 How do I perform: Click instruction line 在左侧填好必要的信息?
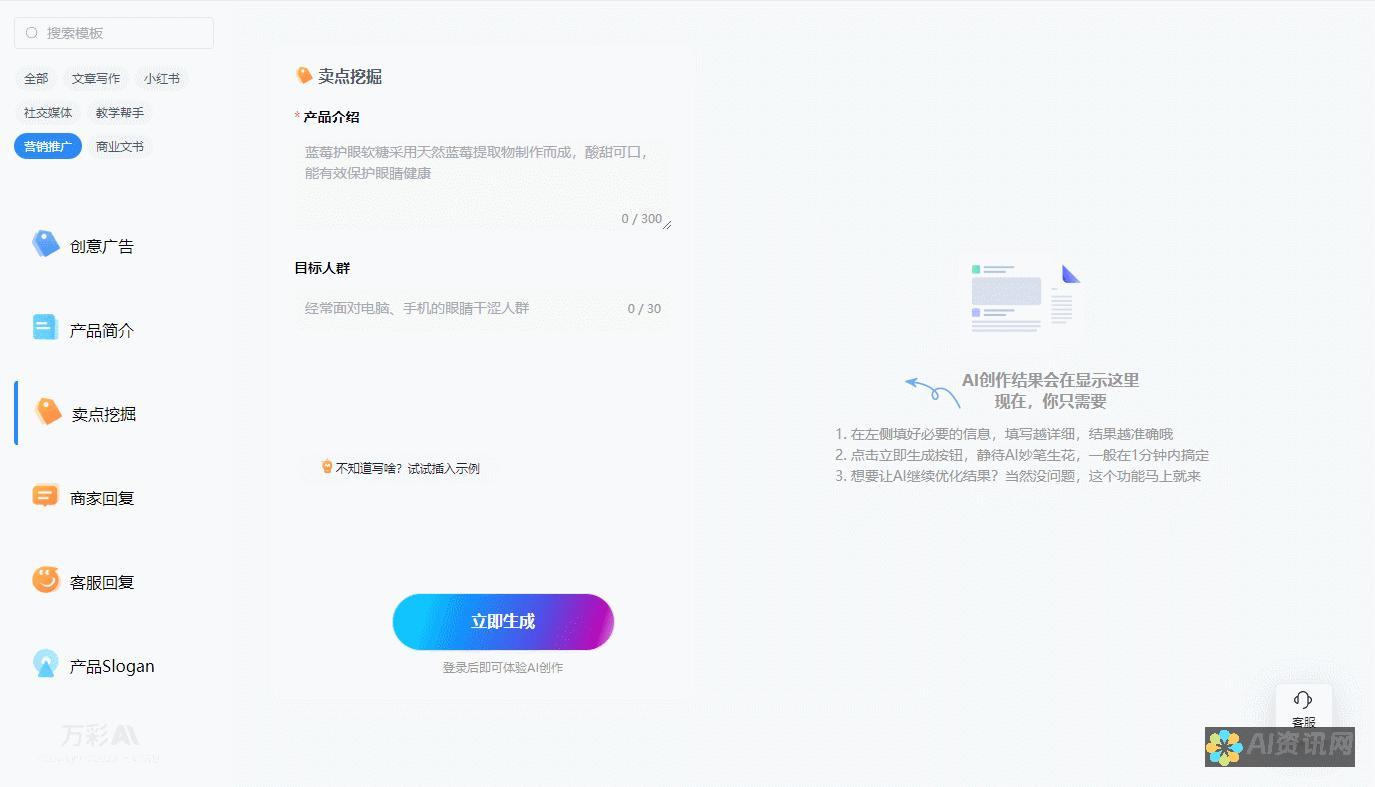coord(1004,434)
